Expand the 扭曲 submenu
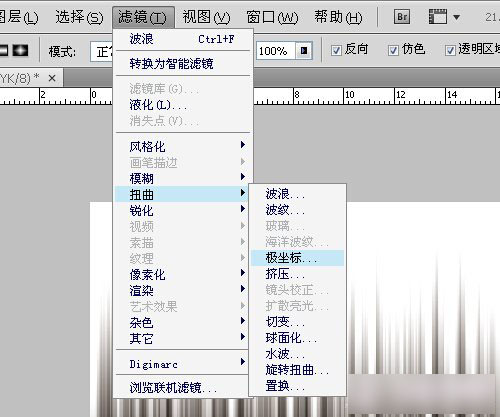The image size is (500, 417). point(182,194)
